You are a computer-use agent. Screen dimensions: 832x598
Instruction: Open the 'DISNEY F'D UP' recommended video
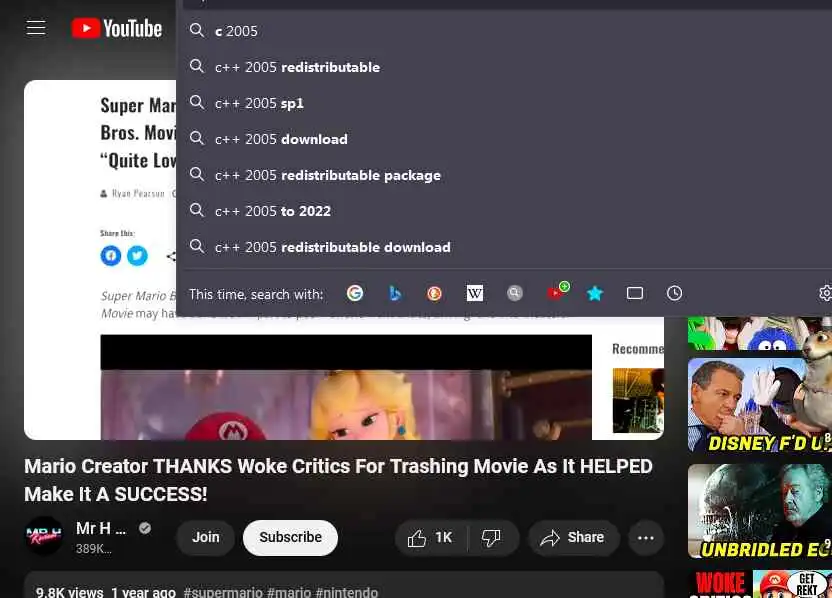(x=760, y=405)
